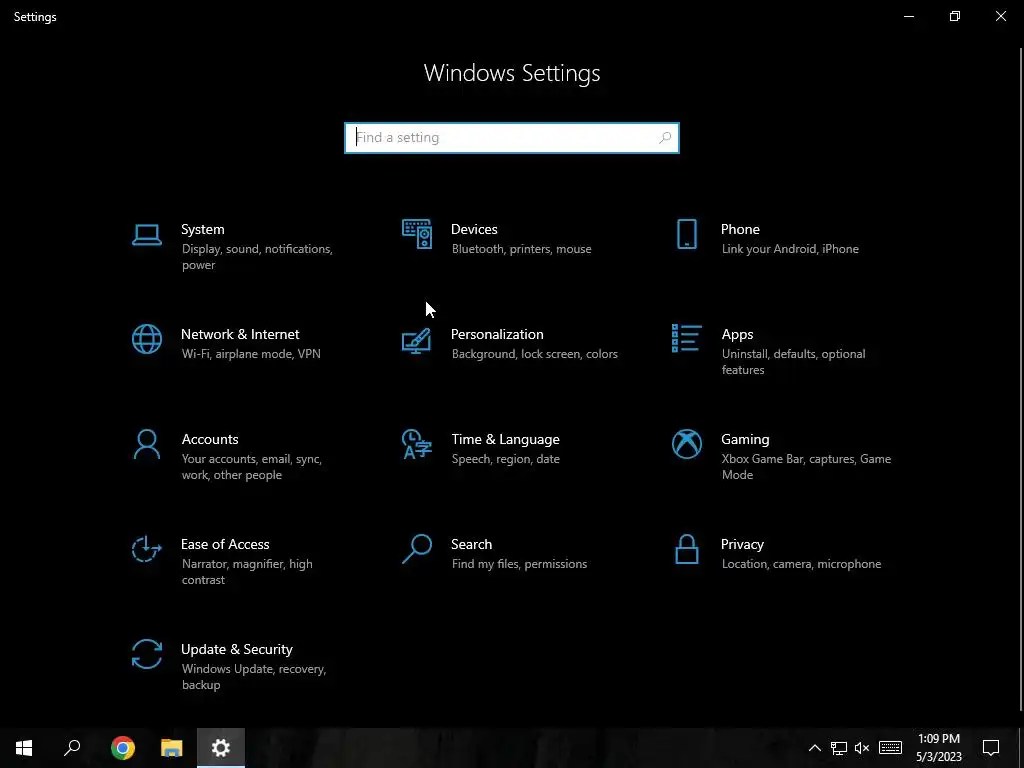Click the Accounts person icon
This screenshot has width=1024, height=768.
pos(147,444)
